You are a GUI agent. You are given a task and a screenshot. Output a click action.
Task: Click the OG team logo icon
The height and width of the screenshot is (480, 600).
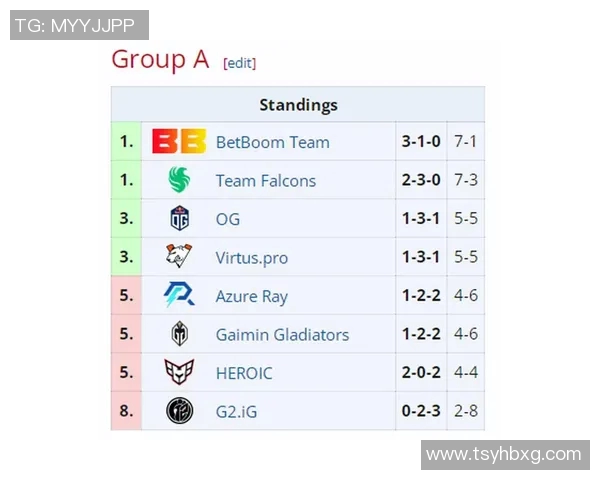click(x=179, y=219)
